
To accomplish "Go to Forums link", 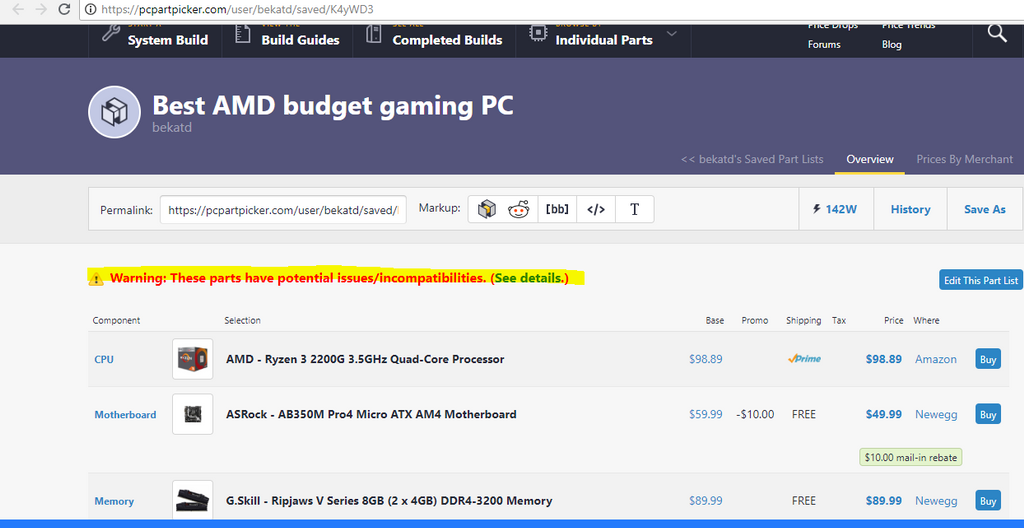I will (x=824, y=44).
